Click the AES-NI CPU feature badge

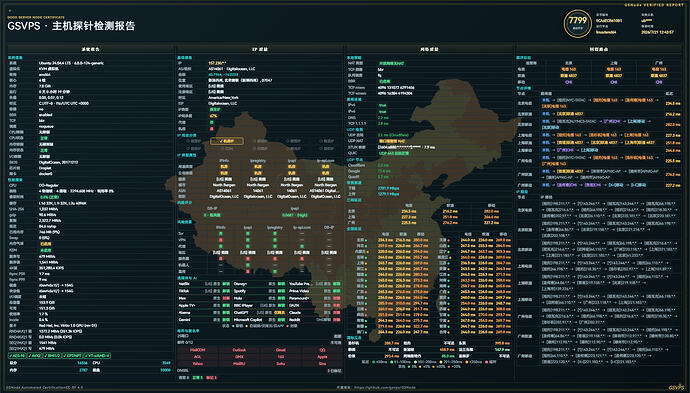point(17,356)
